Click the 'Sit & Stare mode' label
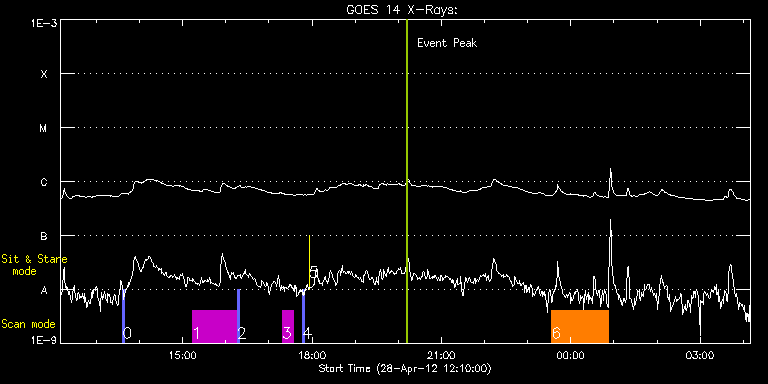Viewport: 768px width, 384px height. (x=34, y=265)
